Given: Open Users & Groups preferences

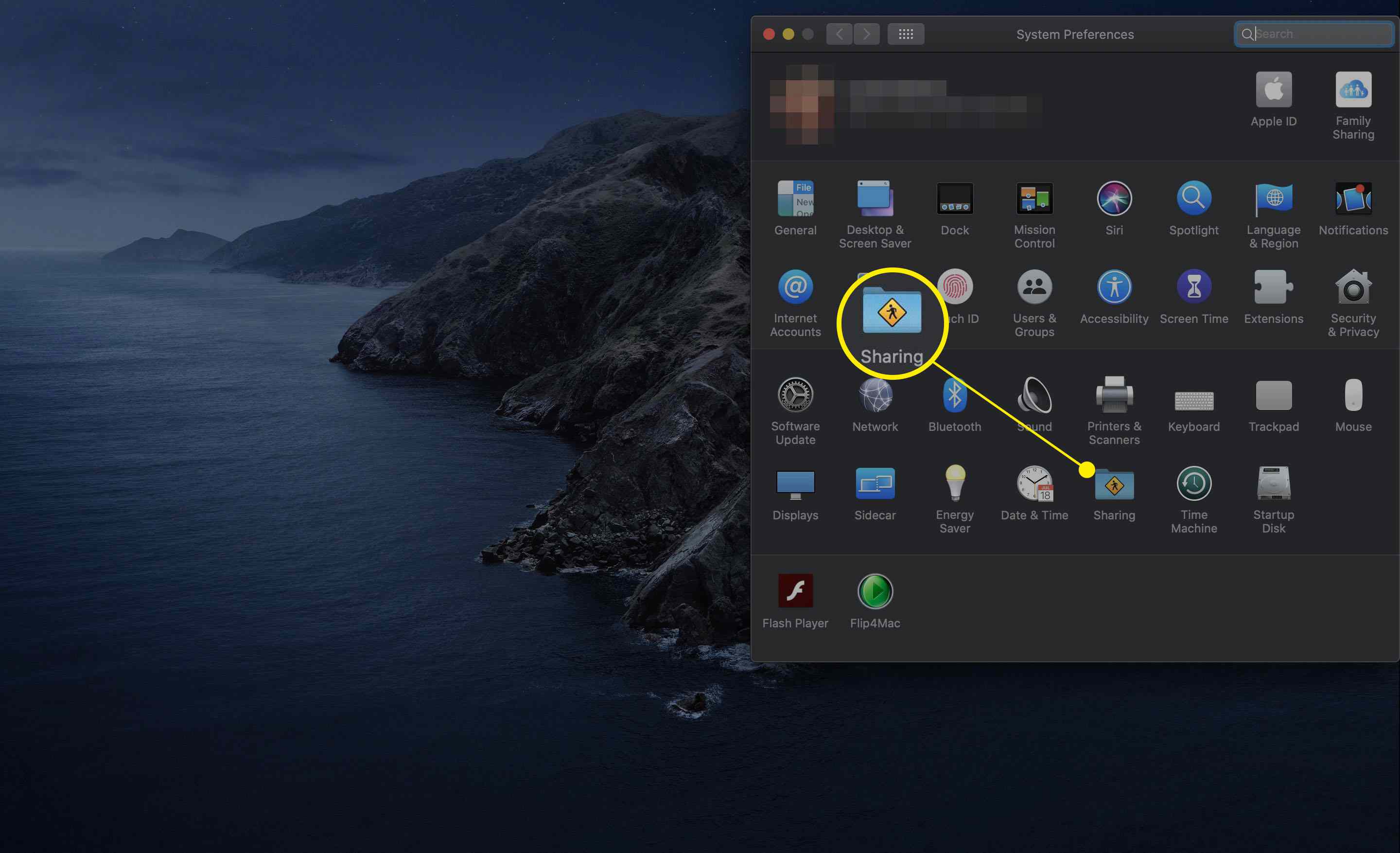Looking at the screenshot, I should coord(1034,287).
